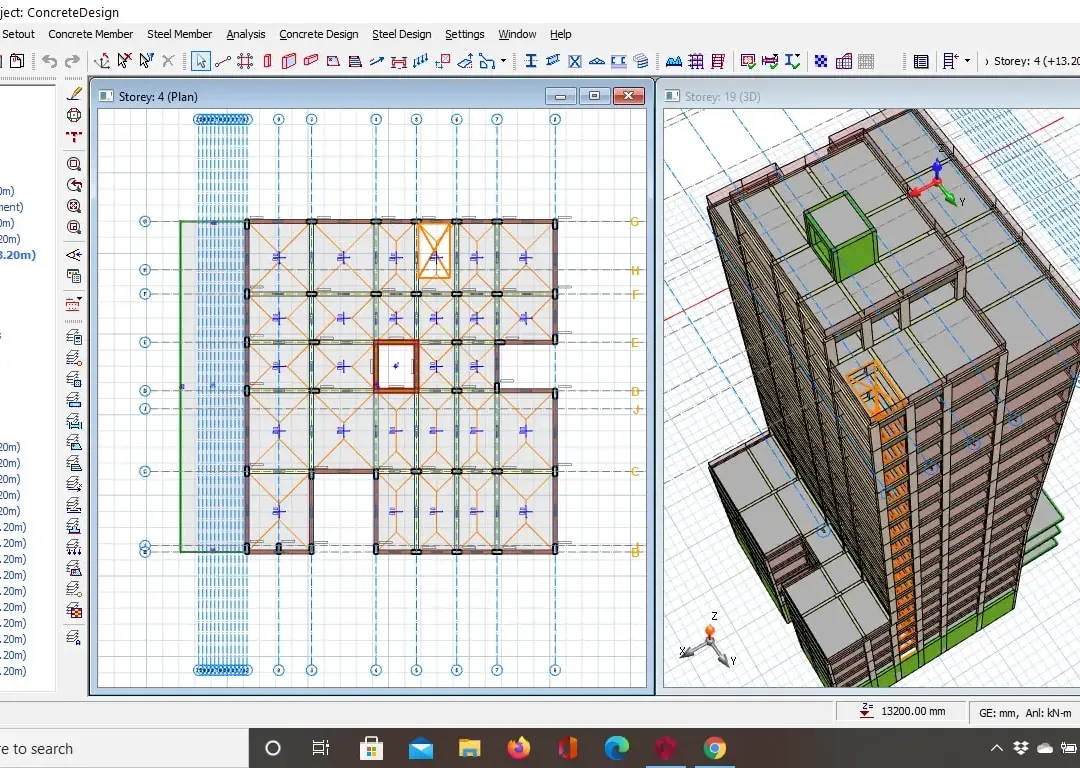The image size is (1080, 768).
Task: Open the Concrete Design menu
Action: pyautogui.click(x=318, y=34)
